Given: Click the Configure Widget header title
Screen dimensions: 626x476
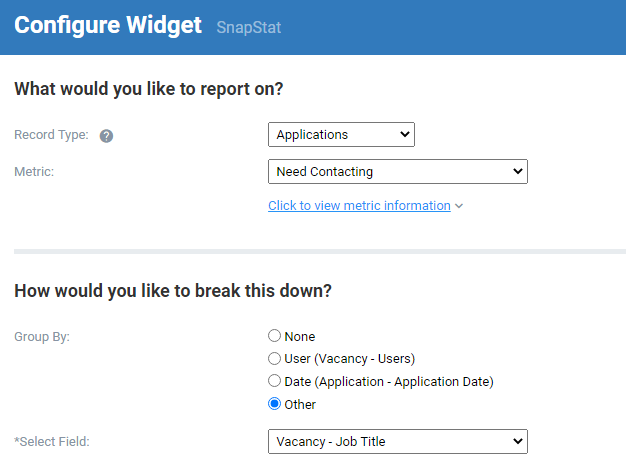Looking at the screenshot, I should 108,25.
